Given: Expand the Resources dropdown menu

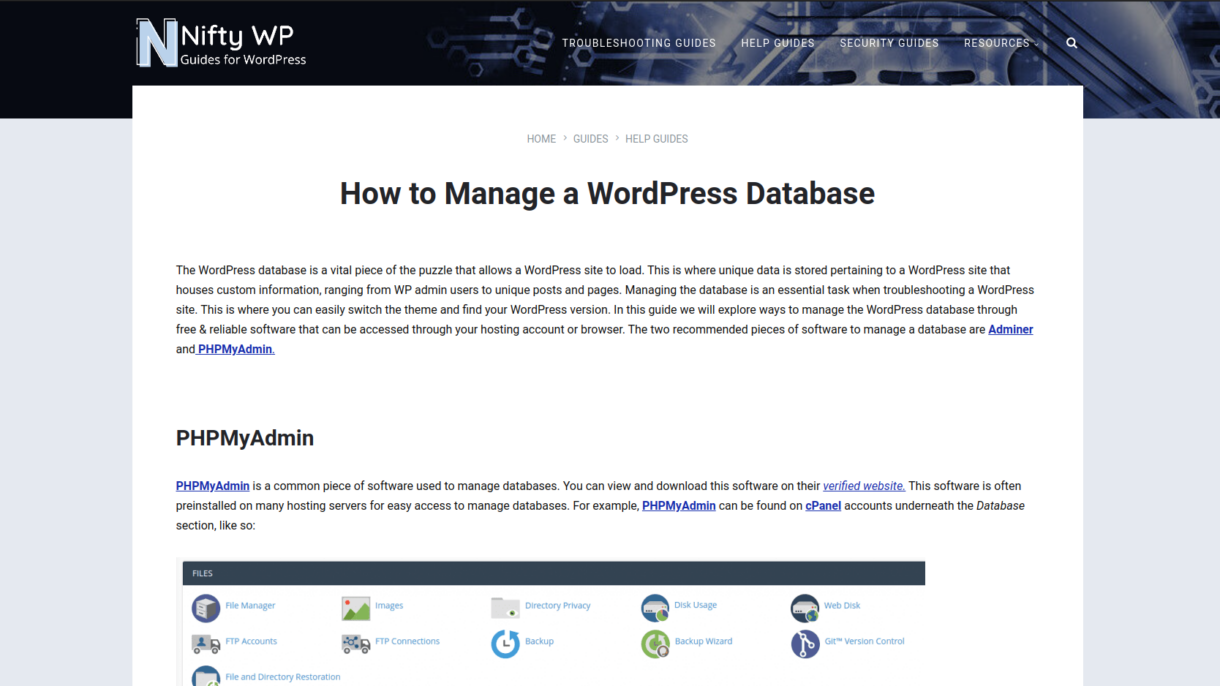Looking at the screenshot, I should pos(999,43).
